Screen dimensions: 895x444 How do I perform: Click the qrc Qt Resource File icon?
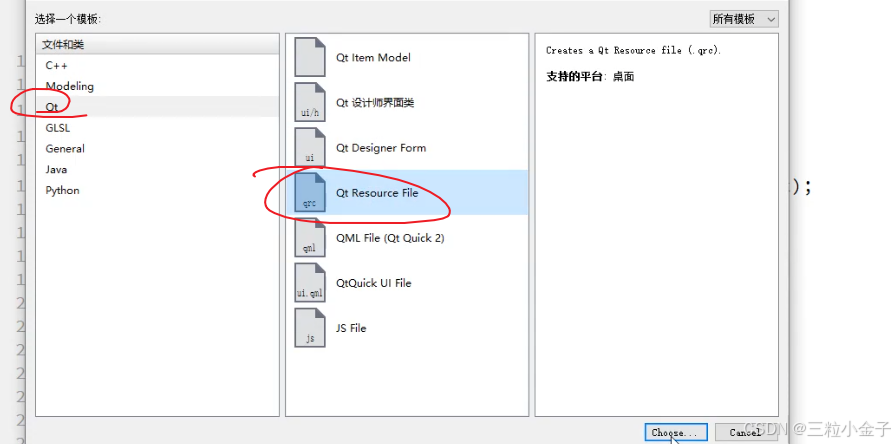(x=310, y=192)
